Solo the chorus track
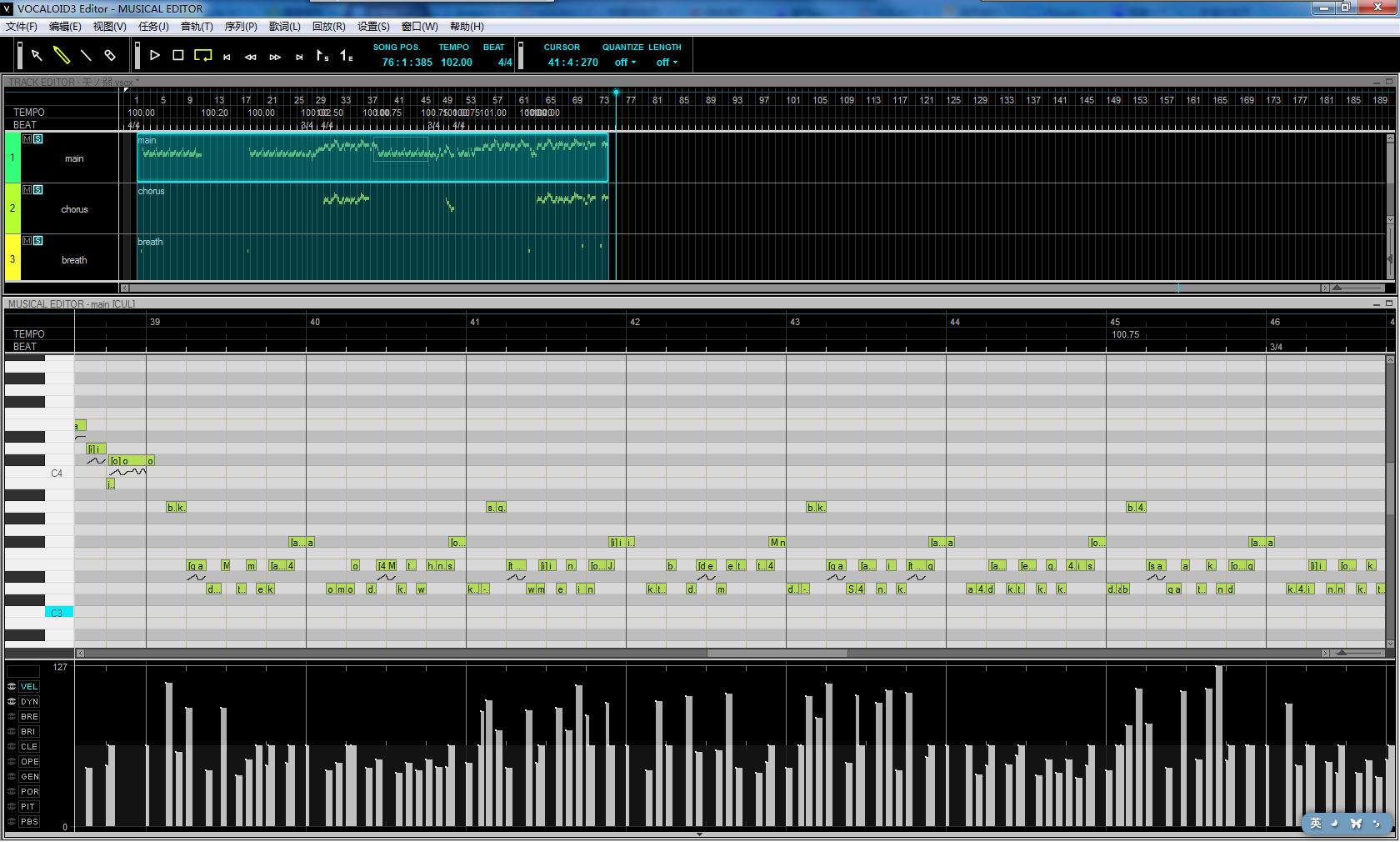Screen dimensions: 1400x842 pyautogui.click(x=38, y=190)
